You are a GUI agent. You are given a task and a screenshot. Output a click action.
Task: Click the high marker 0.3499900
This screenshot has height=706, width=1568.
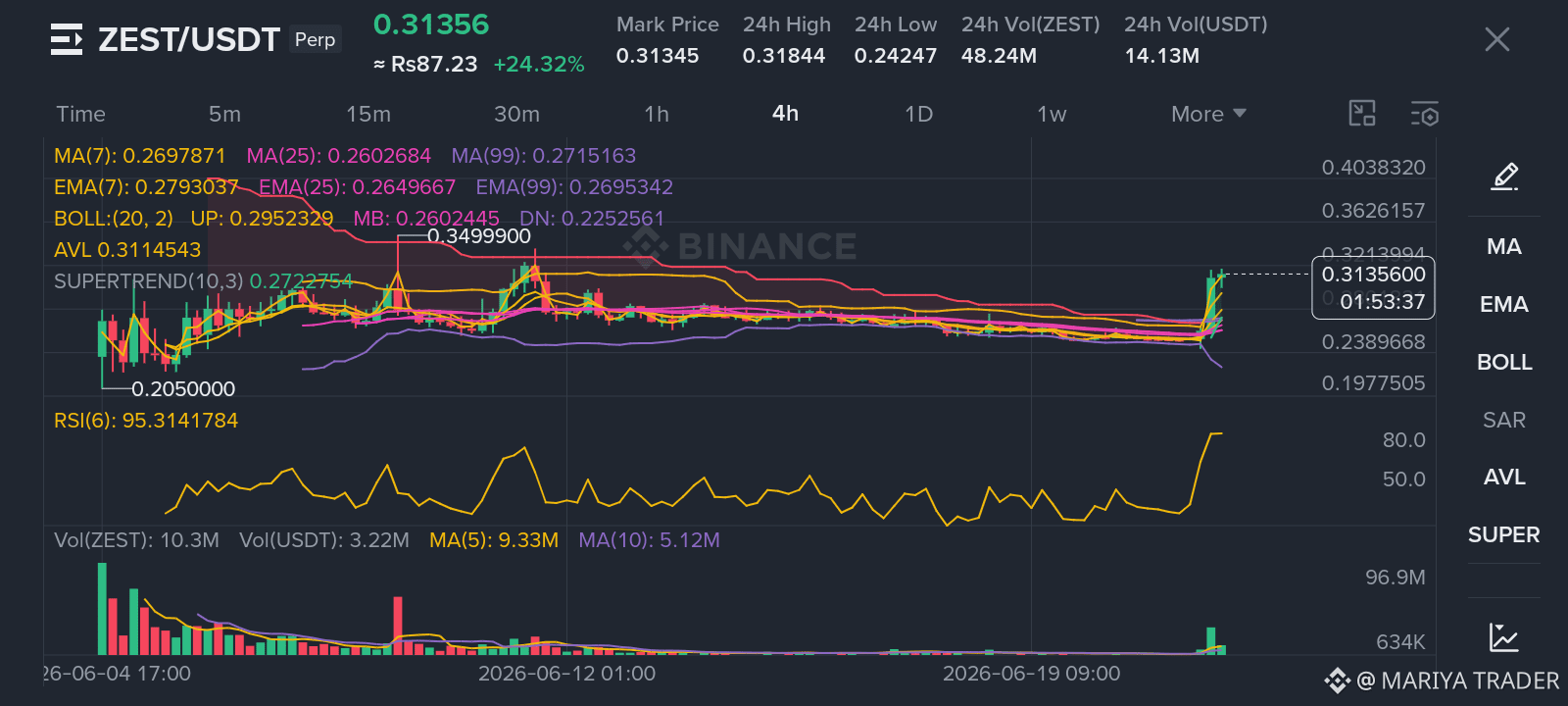tap(479, 236)
